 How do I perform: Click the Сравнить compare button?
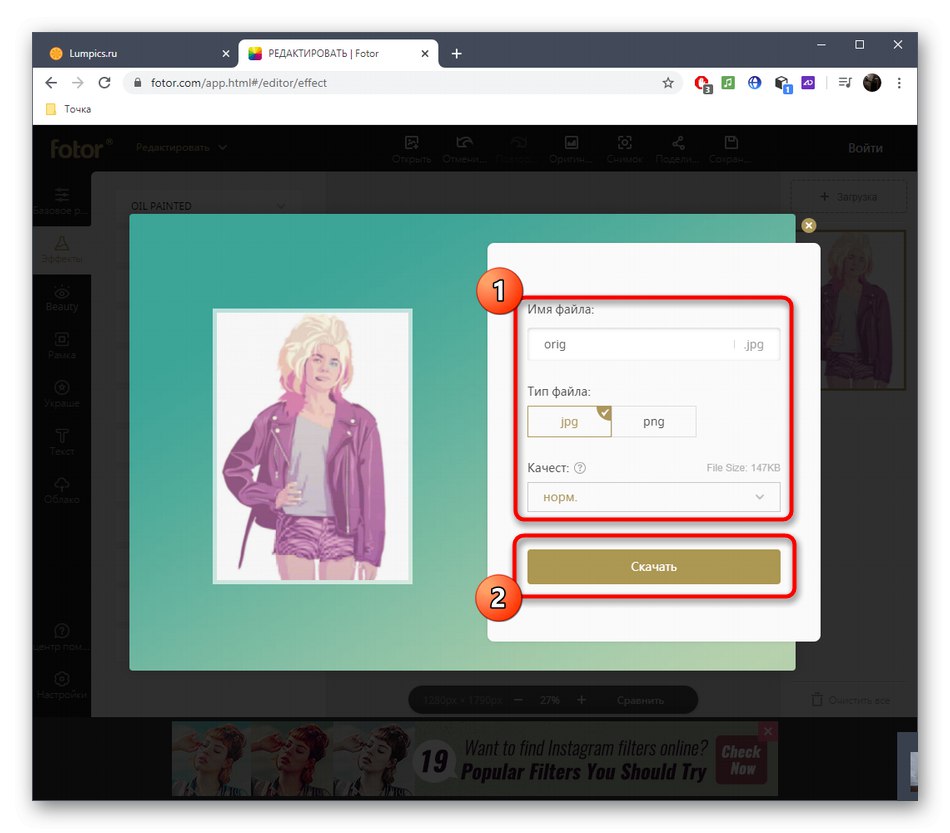(x=640, y=700)
